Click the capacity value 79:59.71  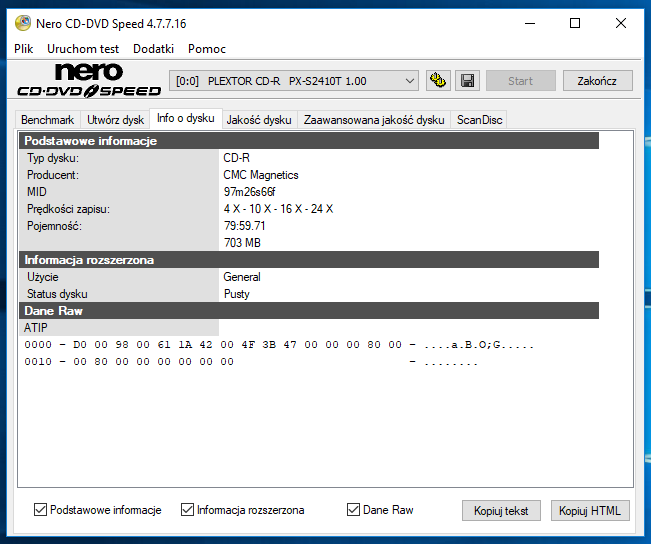pyautogui.click(x=244, y=226)
